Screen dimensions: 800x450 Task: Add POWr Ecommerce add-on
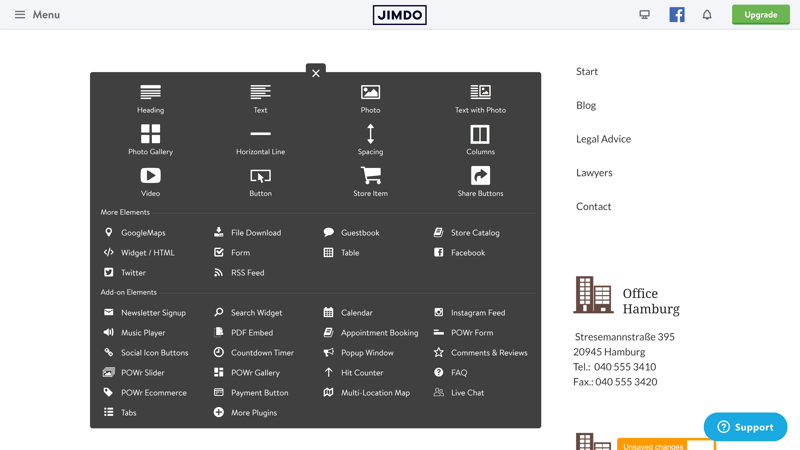click(145, 392)
